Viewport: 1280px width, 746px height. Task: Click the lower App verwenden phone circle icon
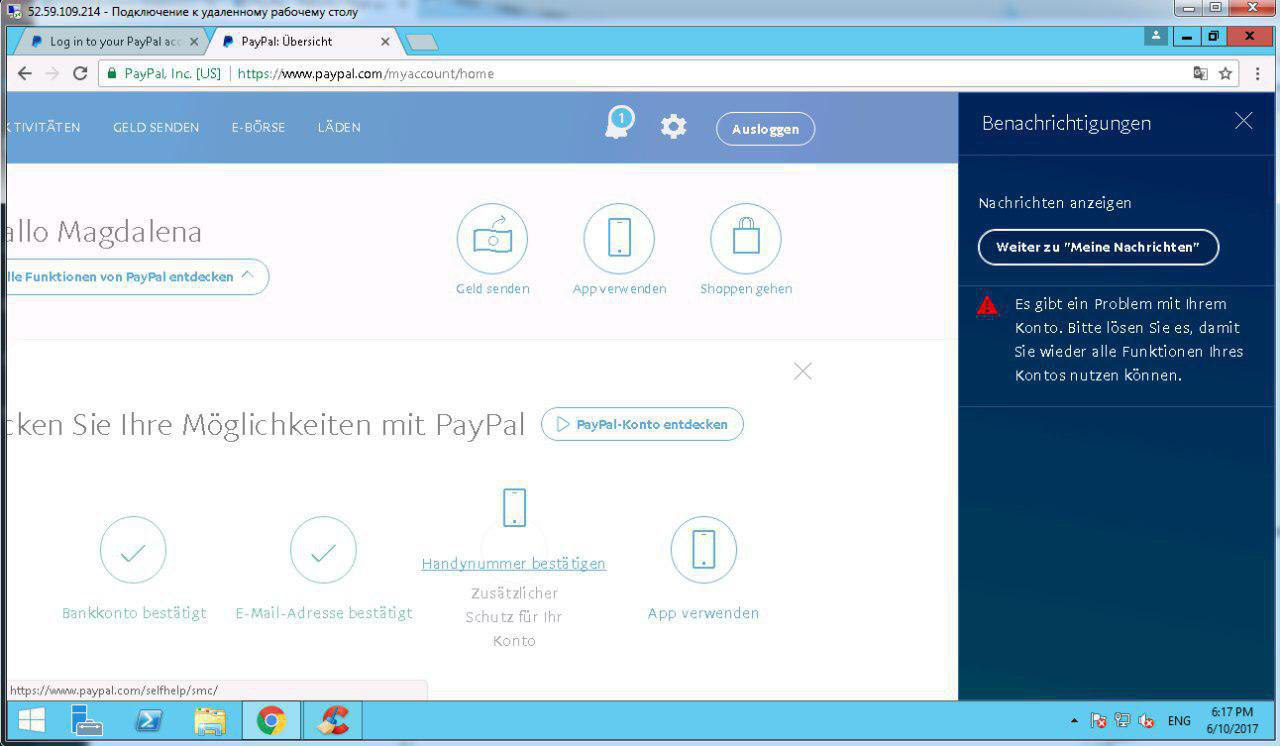(x=703, y=550)
